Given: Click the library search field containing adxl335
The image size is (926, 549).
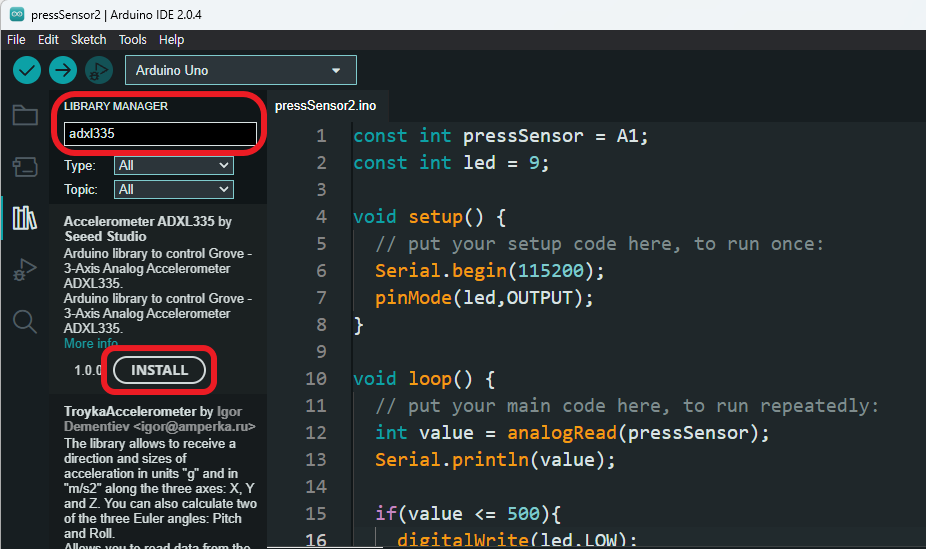Looking at the screenshot, I should click(x=160, y=133).
